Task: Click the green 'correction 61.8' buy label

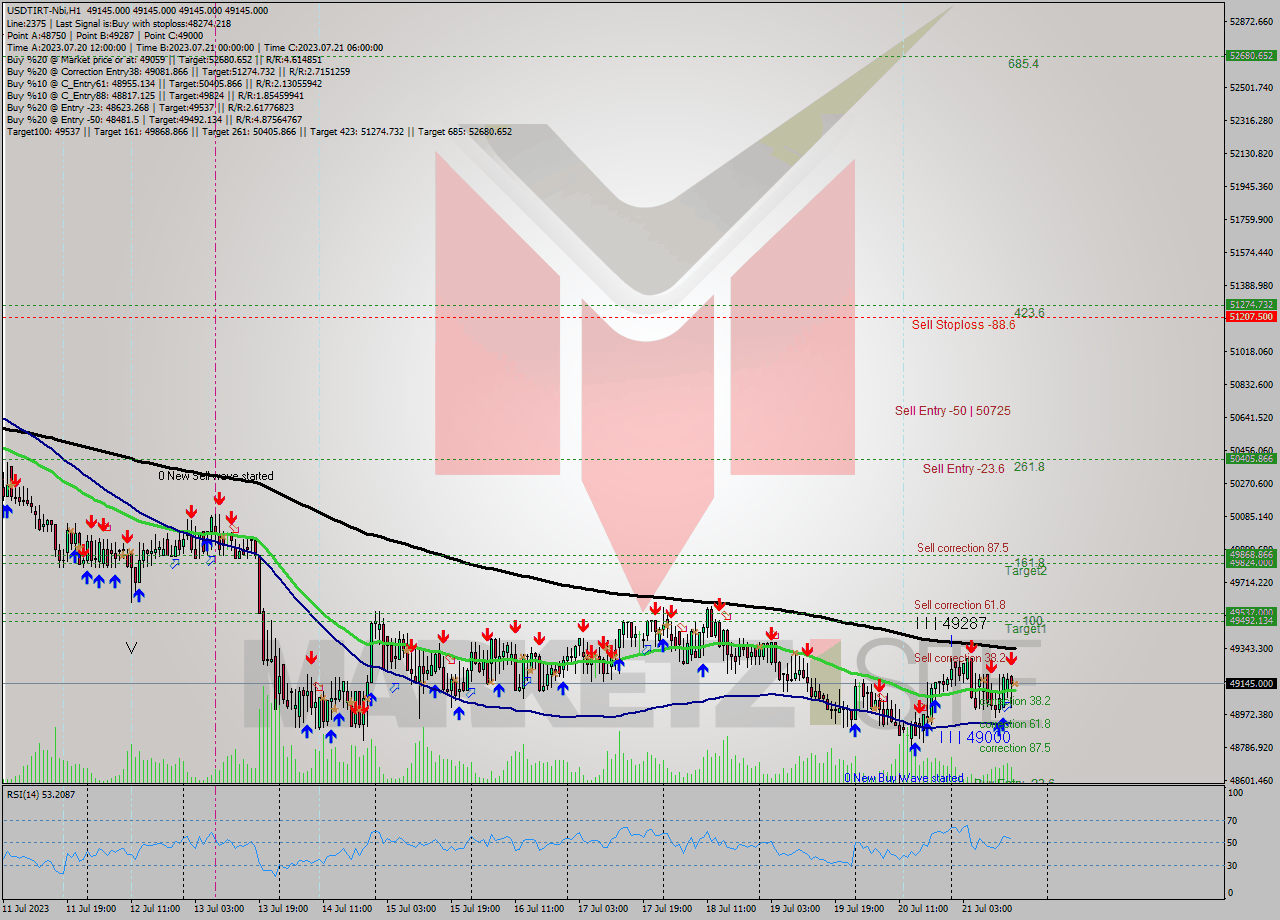Action: coord(1014,723)
